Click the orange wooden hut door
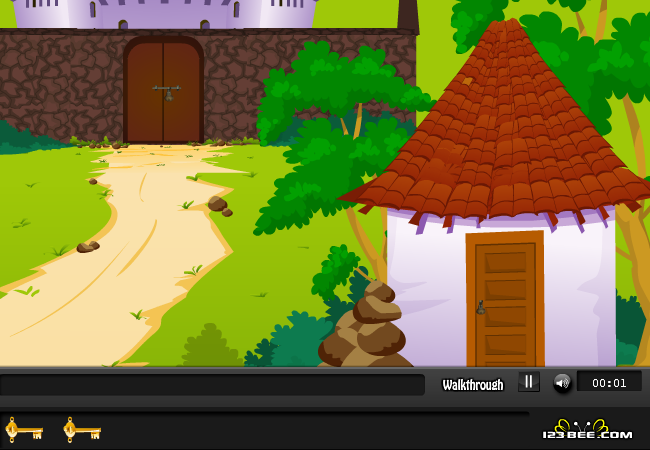The height and width of the screenshot is (450, 650). [505, 298]
